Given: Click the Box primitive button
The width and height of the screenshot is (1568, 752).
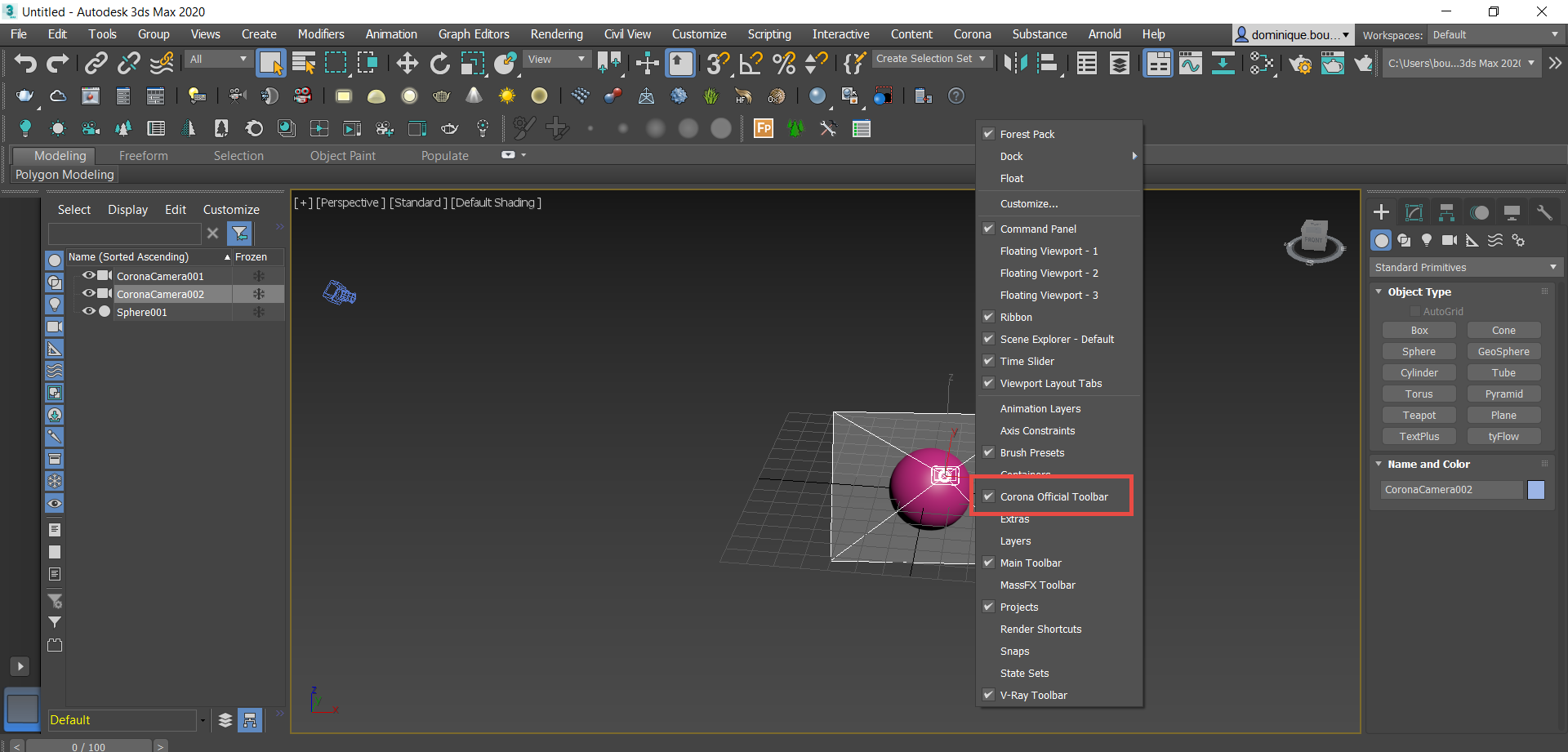Looking at the screenshot, I should [1419, 330].
